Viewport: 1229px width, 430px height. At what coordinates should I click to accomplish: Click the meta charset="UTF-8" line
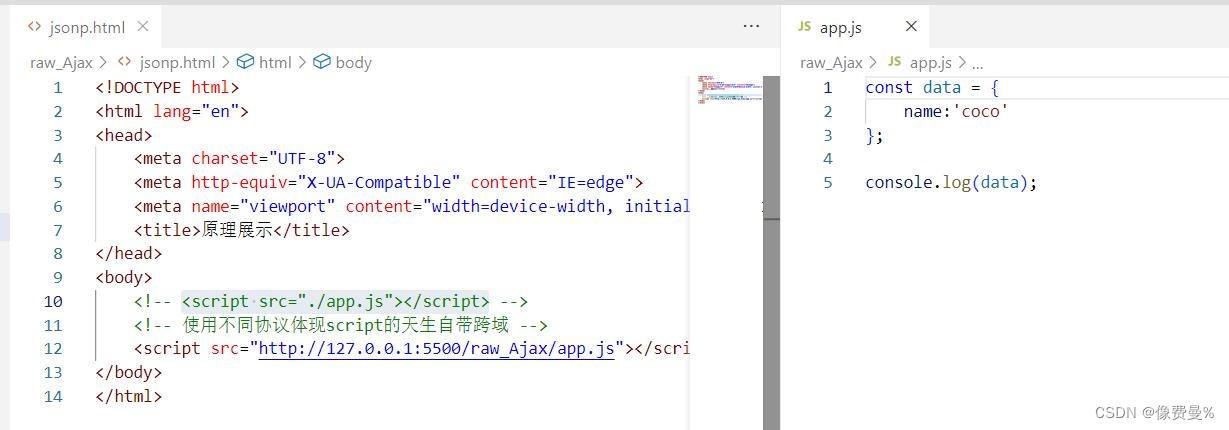click(x=239, y=158)
